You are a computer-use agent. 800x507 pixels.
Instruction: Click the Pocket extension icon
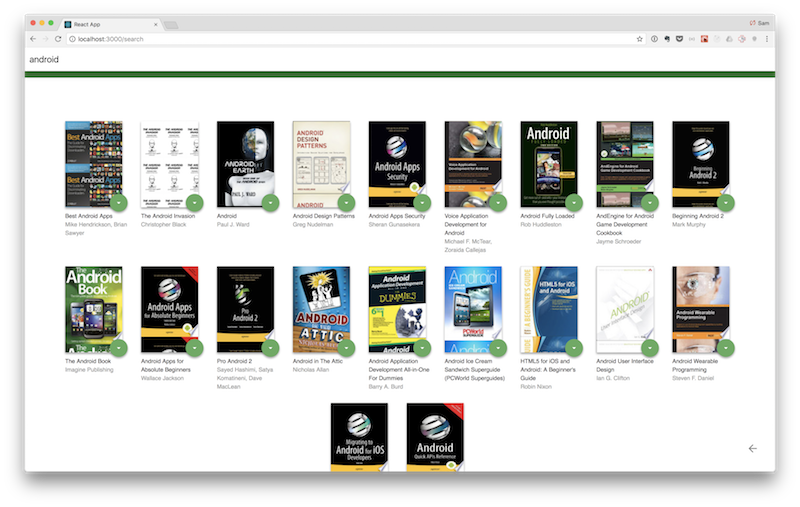point(679,39)
